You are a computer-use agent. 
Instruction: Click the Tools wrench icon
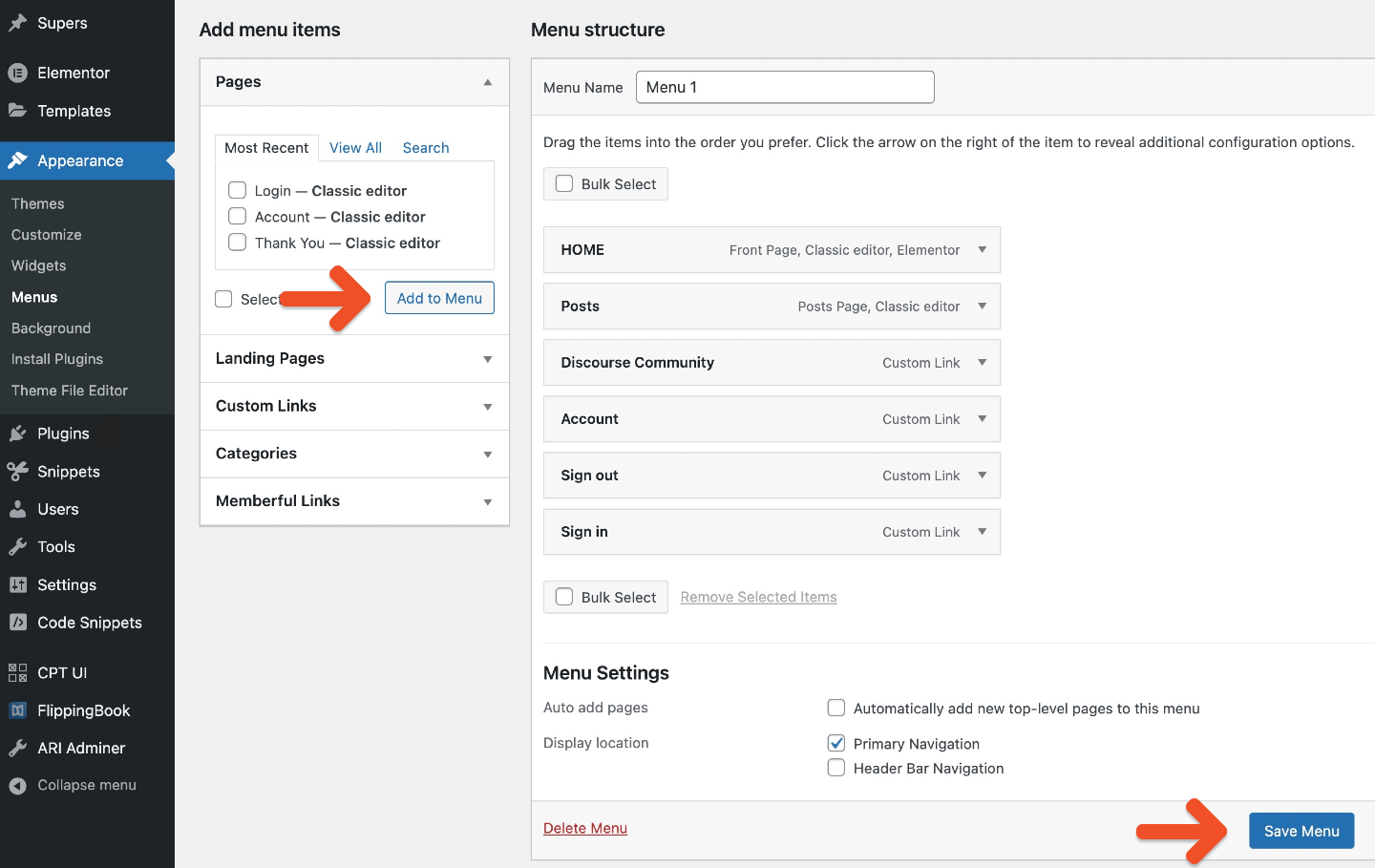coord(17,547)
